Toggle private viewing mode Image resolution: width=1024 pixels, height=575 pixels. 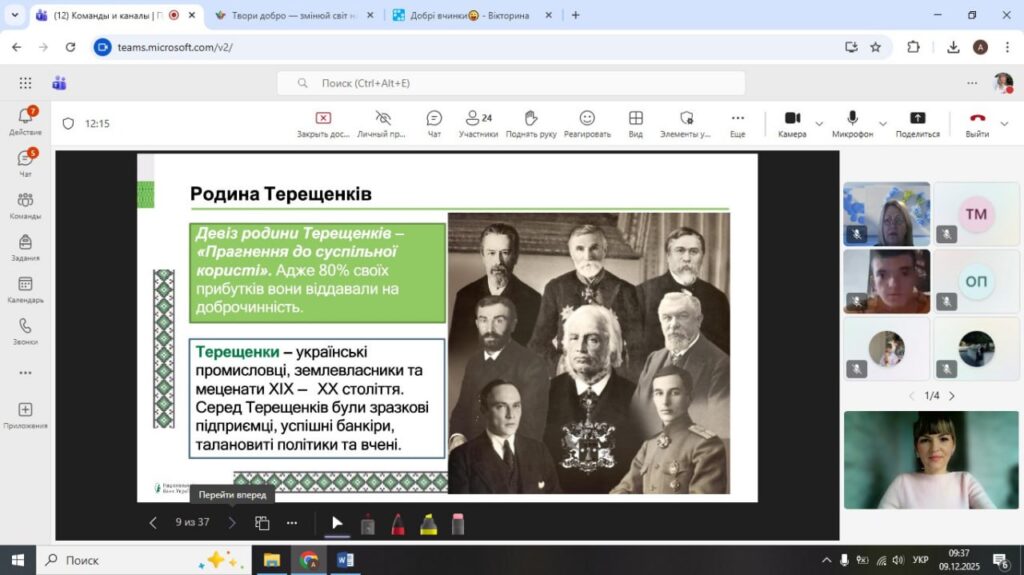tap(382, 123)
